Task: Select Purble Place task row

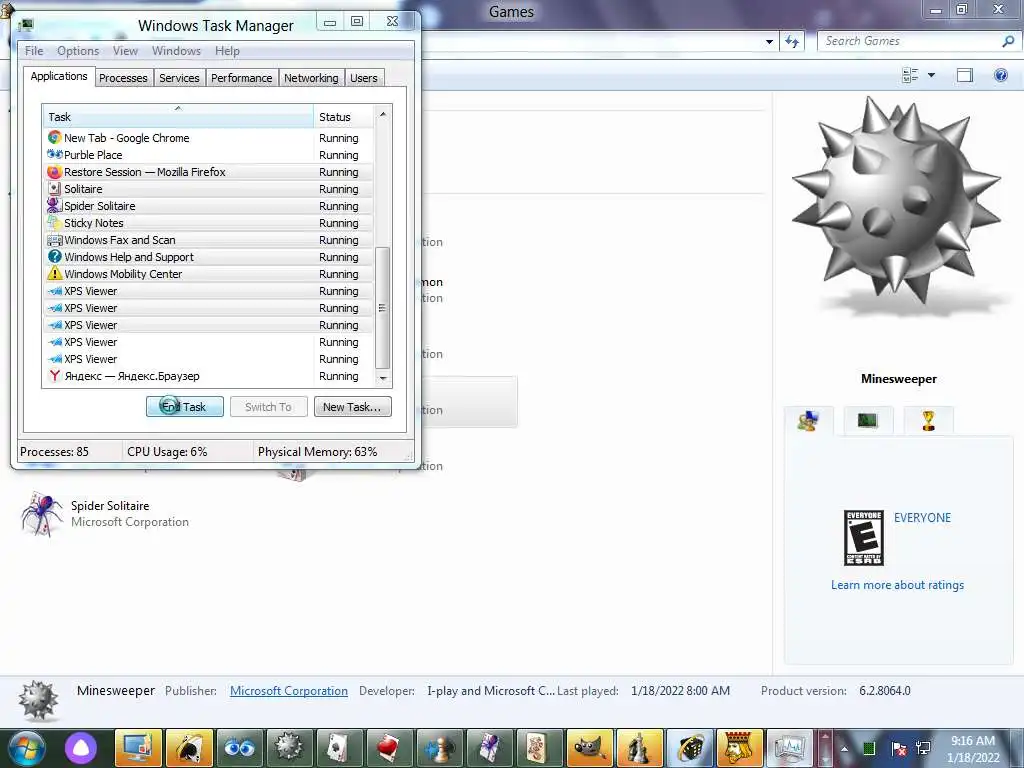Action: (208, 155)
